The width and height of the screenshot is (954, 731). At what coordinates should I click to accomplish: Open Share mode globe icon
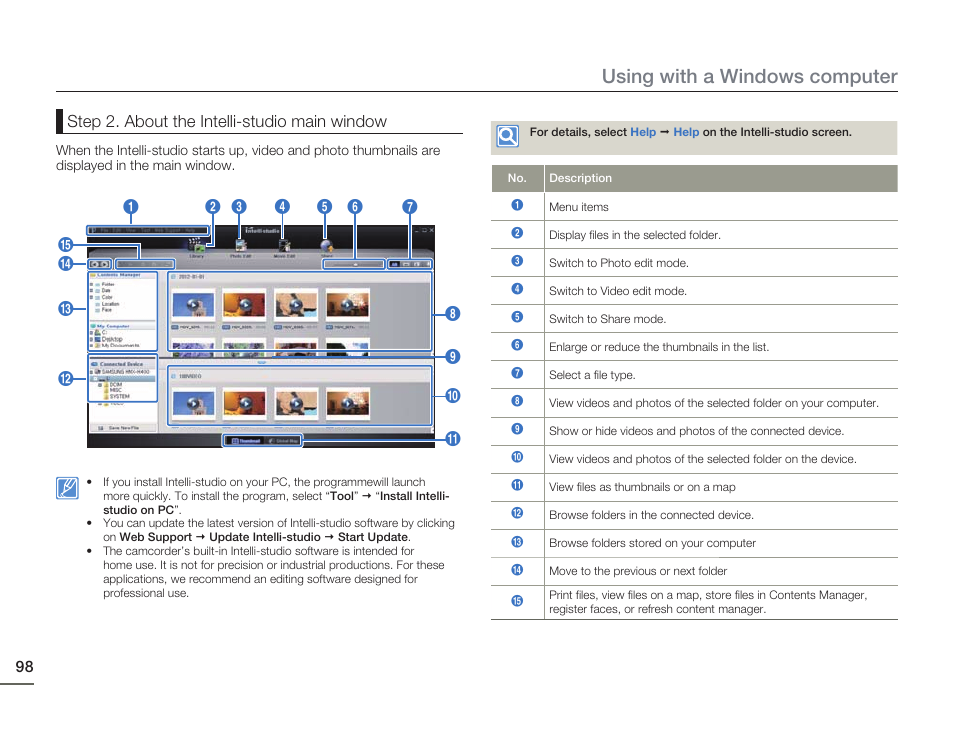click(x=327, y=246)
